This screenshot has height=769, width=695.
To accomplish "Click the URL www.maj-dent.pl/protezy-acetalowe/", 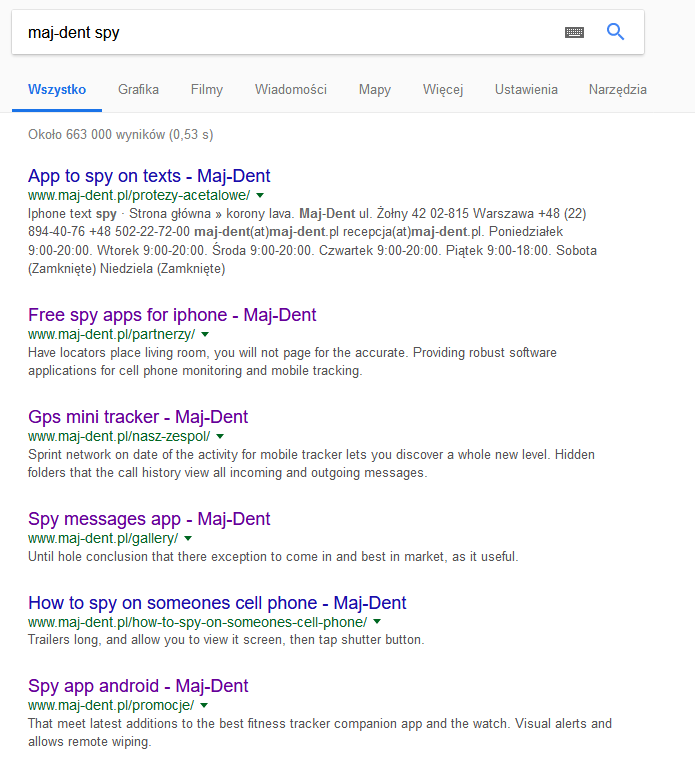I will point(139,196).
